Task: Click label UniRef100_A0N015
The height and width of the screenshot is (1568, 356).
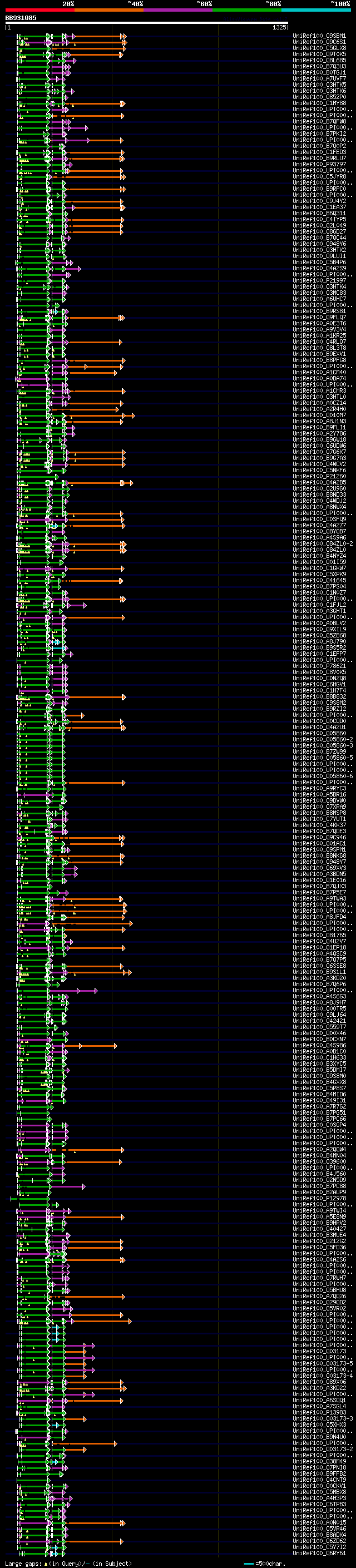Action: (319, 1522)
